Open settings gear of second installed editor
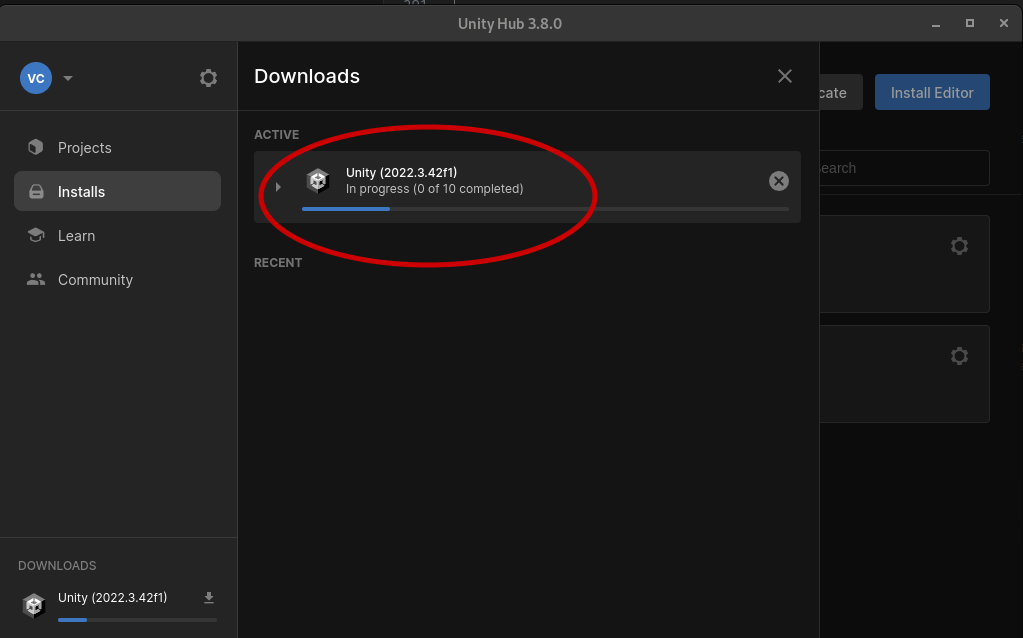Screen dimensions: 1023x638 point(959,356)
